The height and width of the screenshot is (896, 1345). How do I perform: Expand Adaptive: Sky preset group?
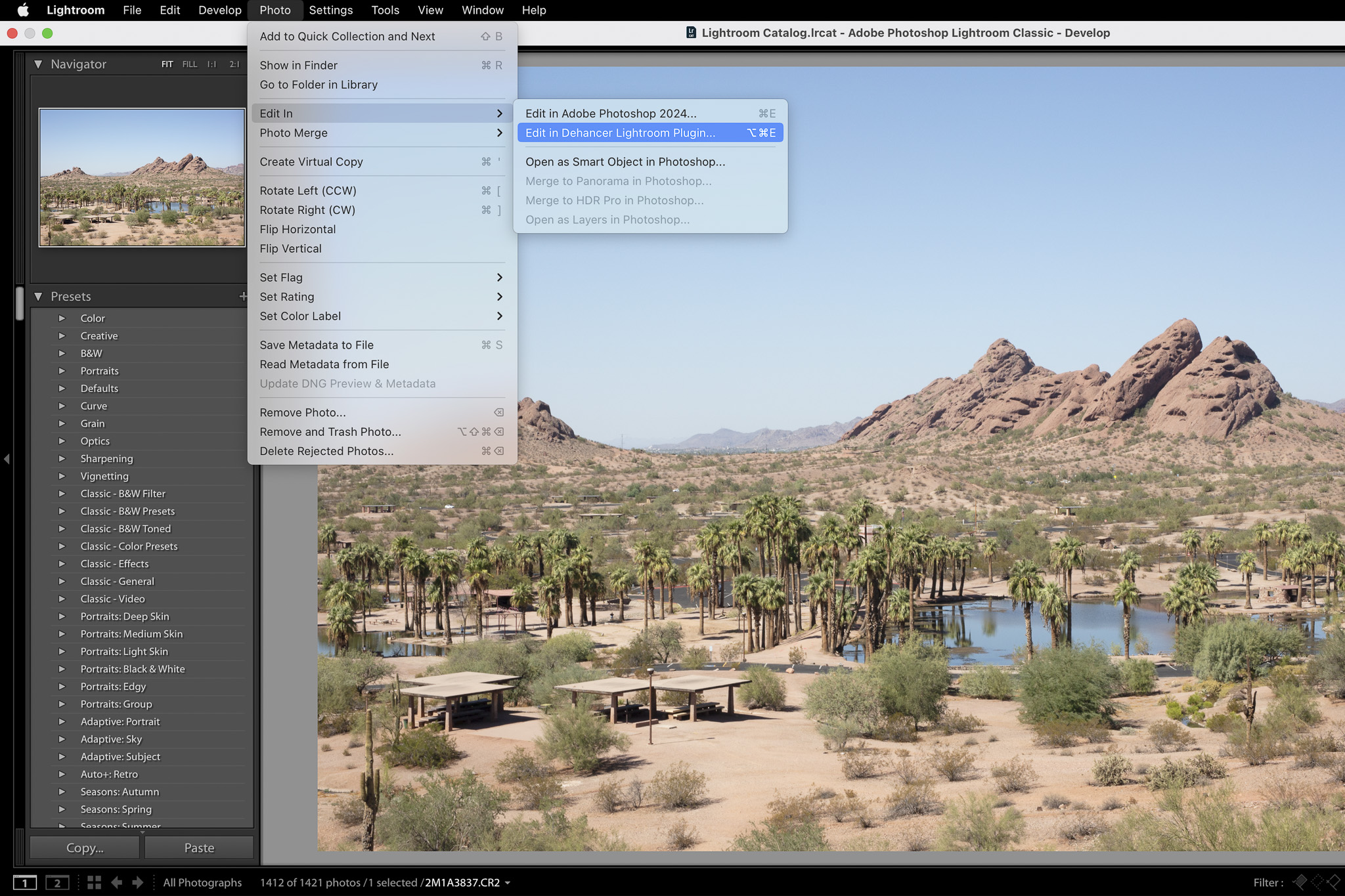[x=62, y=739]
